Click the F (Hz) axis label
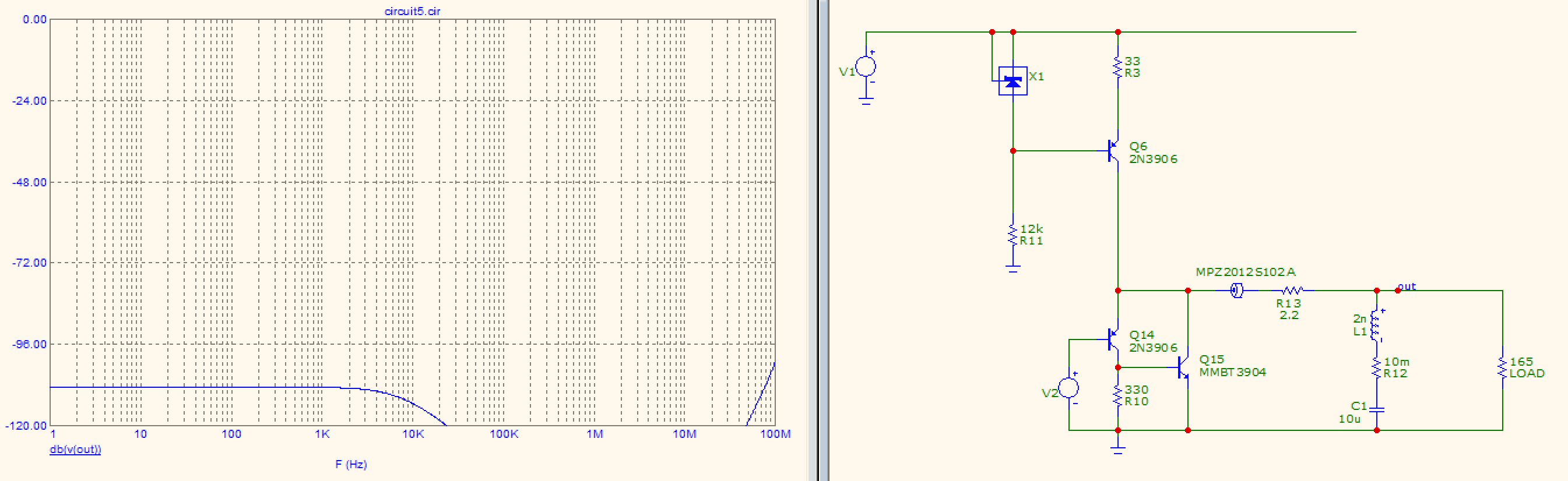1568x481 pixels. (x=351, y=464)
